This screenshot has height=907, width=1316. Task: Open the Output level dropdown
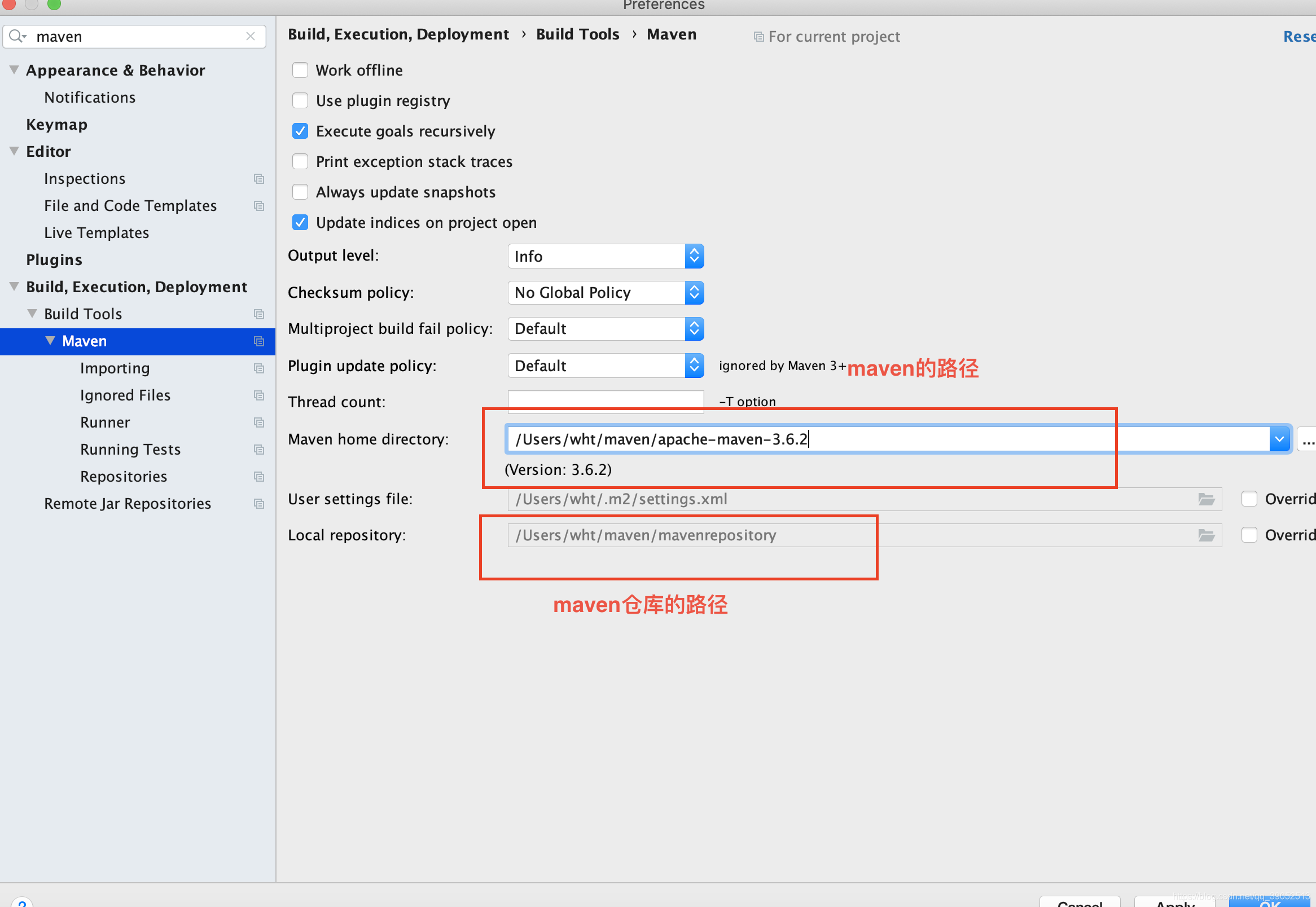tap(606, 256)
